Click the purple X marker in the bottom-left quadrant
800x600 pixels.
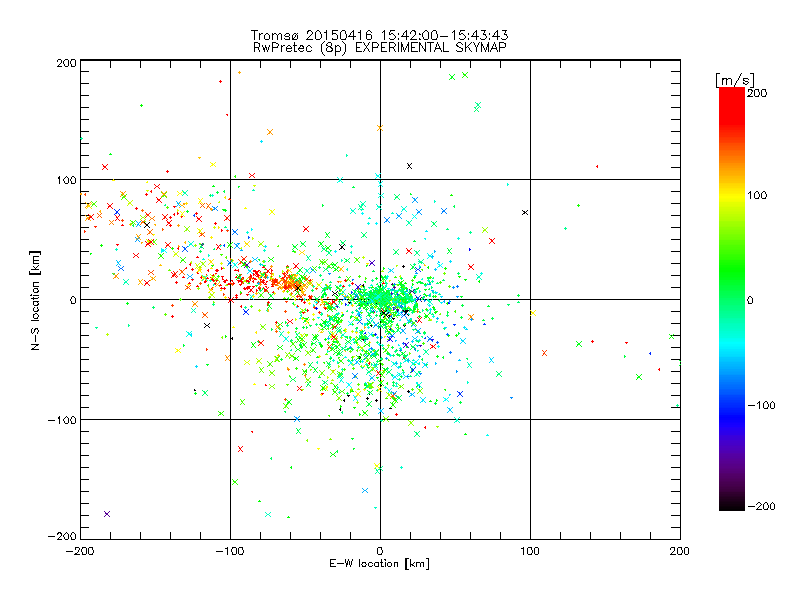pyautogui.click(x=107, y=514)
